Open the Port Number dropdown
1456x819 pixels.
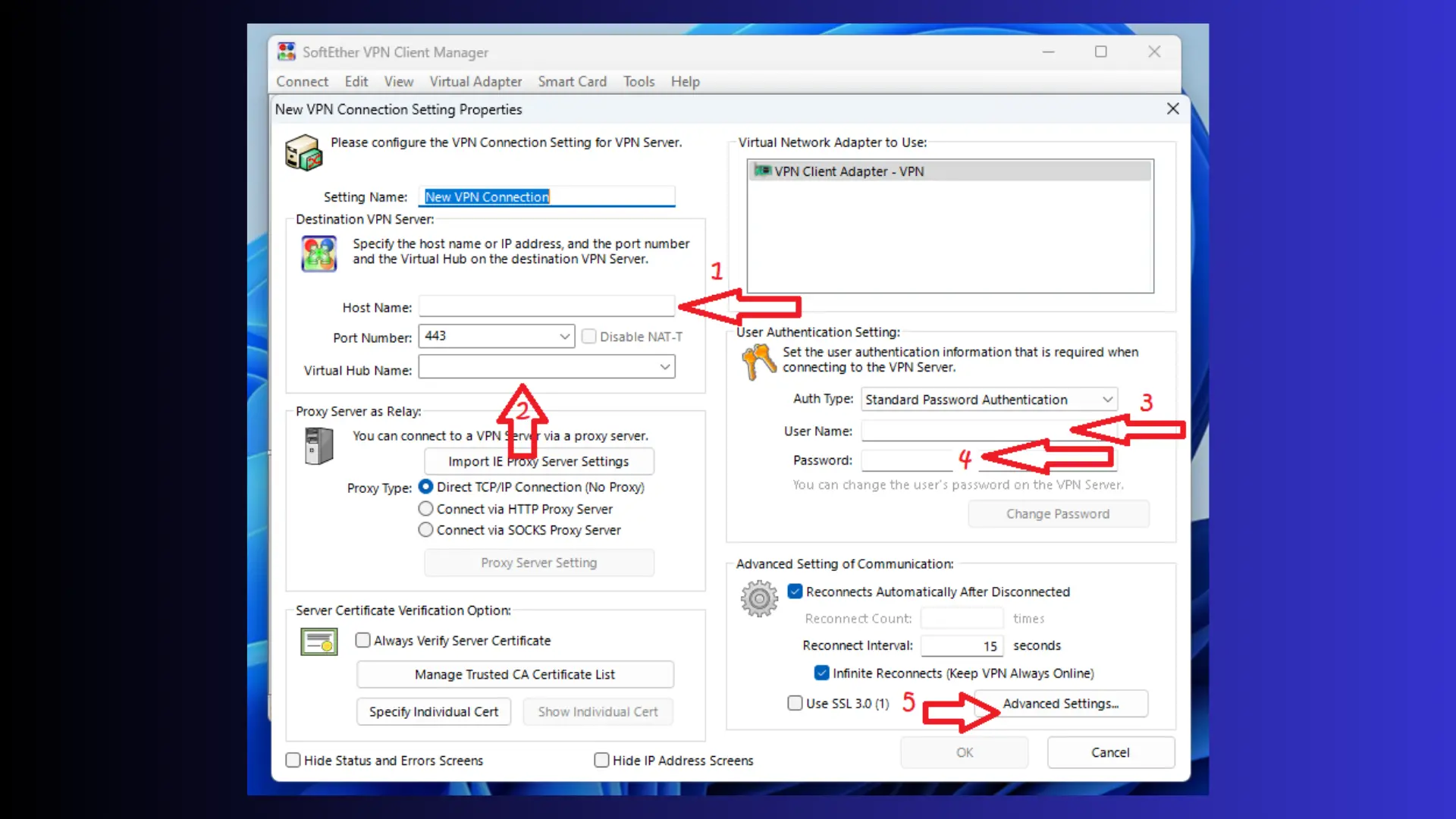point(564,336)
